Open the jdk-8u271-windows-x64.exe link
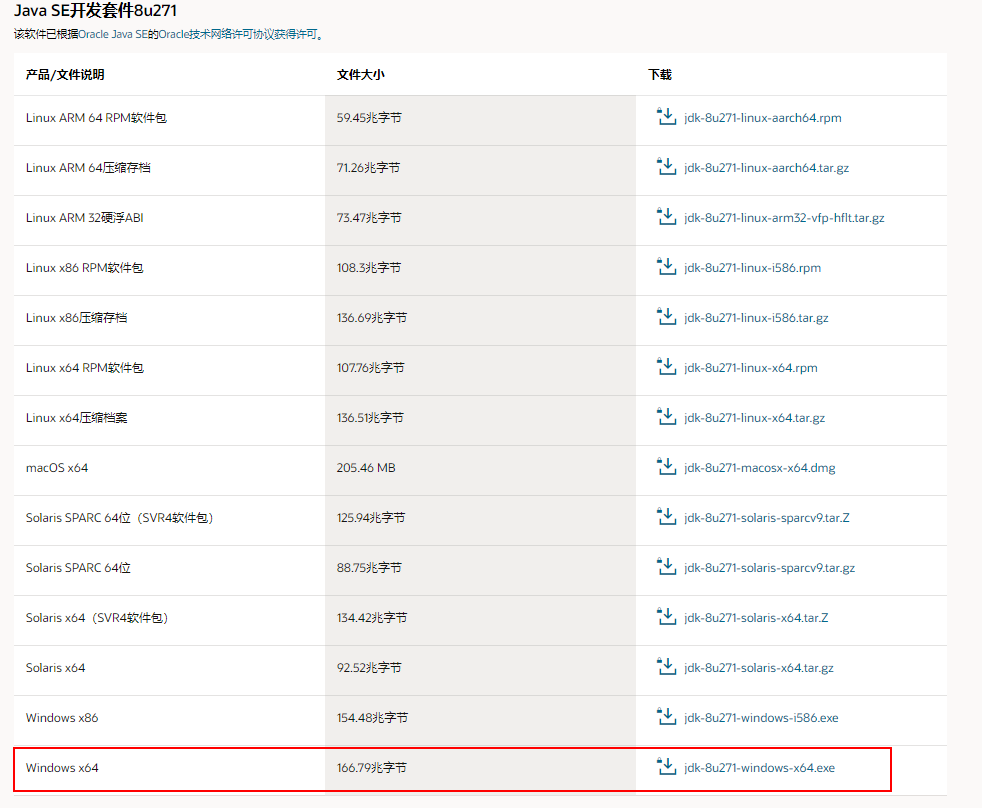Viewport: 982px width, 808px height. click(x=760, y=769)
